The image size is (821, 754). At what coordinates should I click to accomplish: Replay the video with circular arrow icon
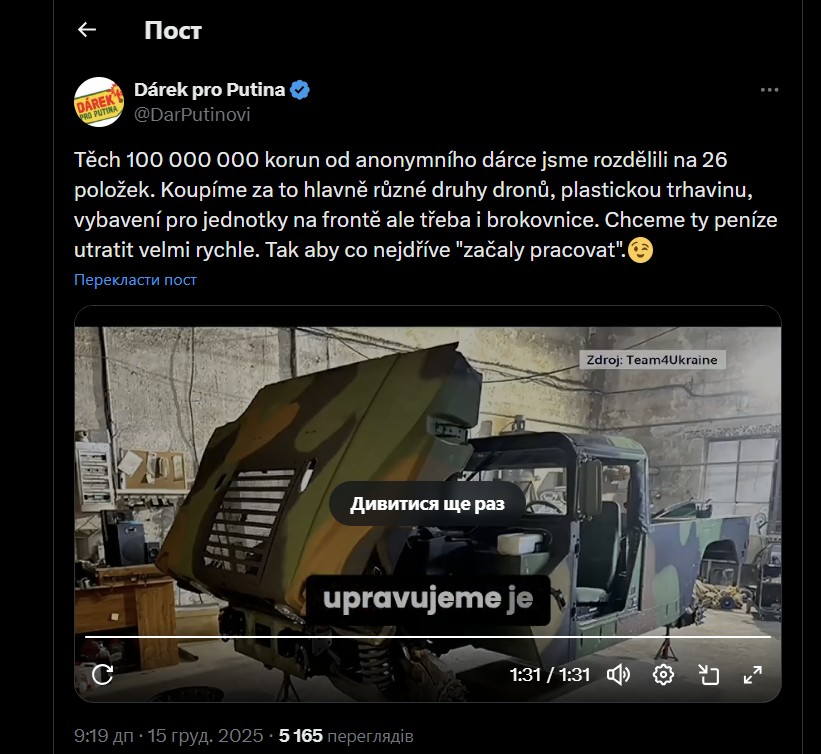pyautogui.click(x=103, y=674)
